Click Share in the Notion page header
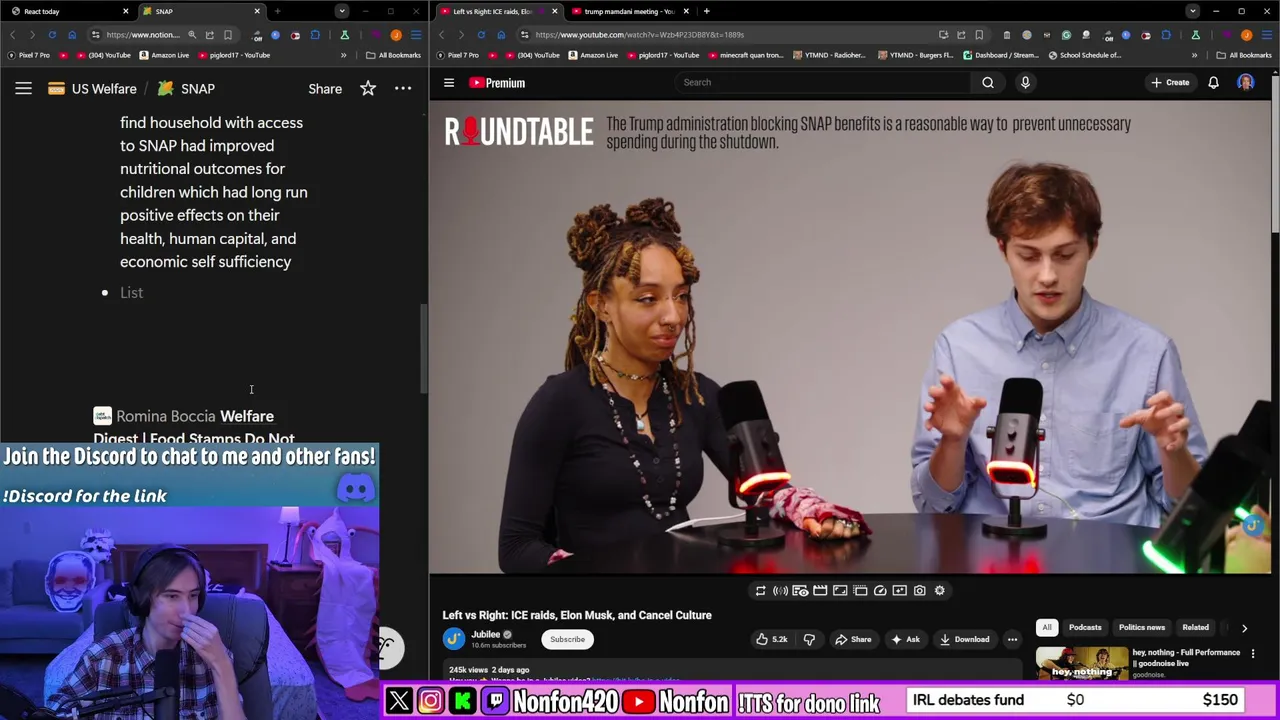This screenshot has width=1280, height=720. tap(325, 89)
